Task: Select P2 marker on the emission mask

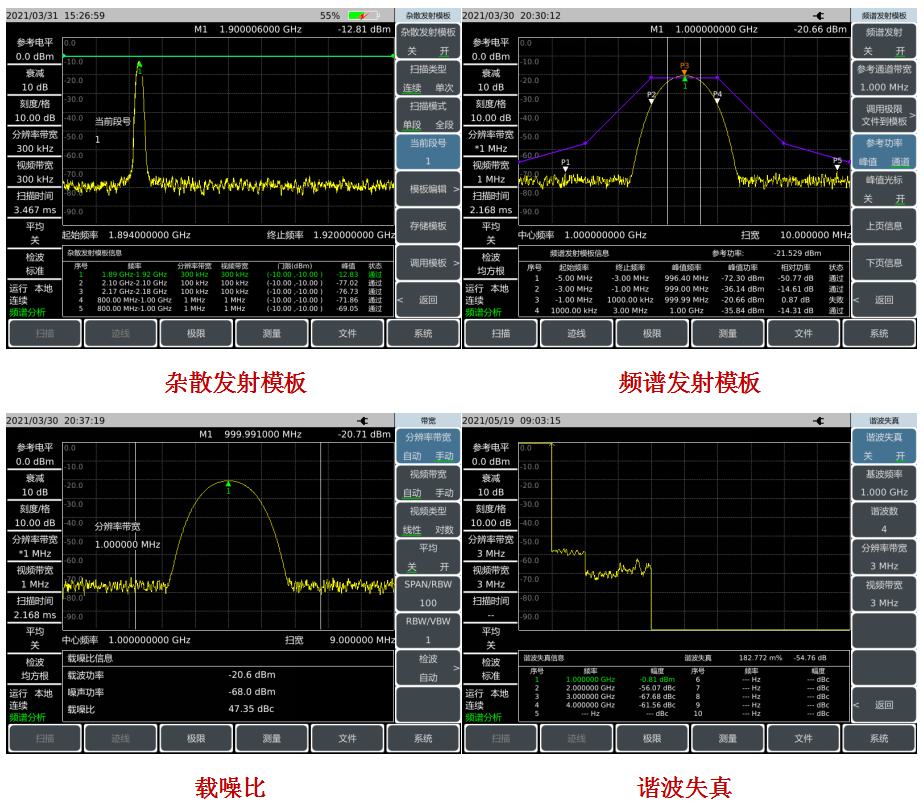Action: click(651, 99)
